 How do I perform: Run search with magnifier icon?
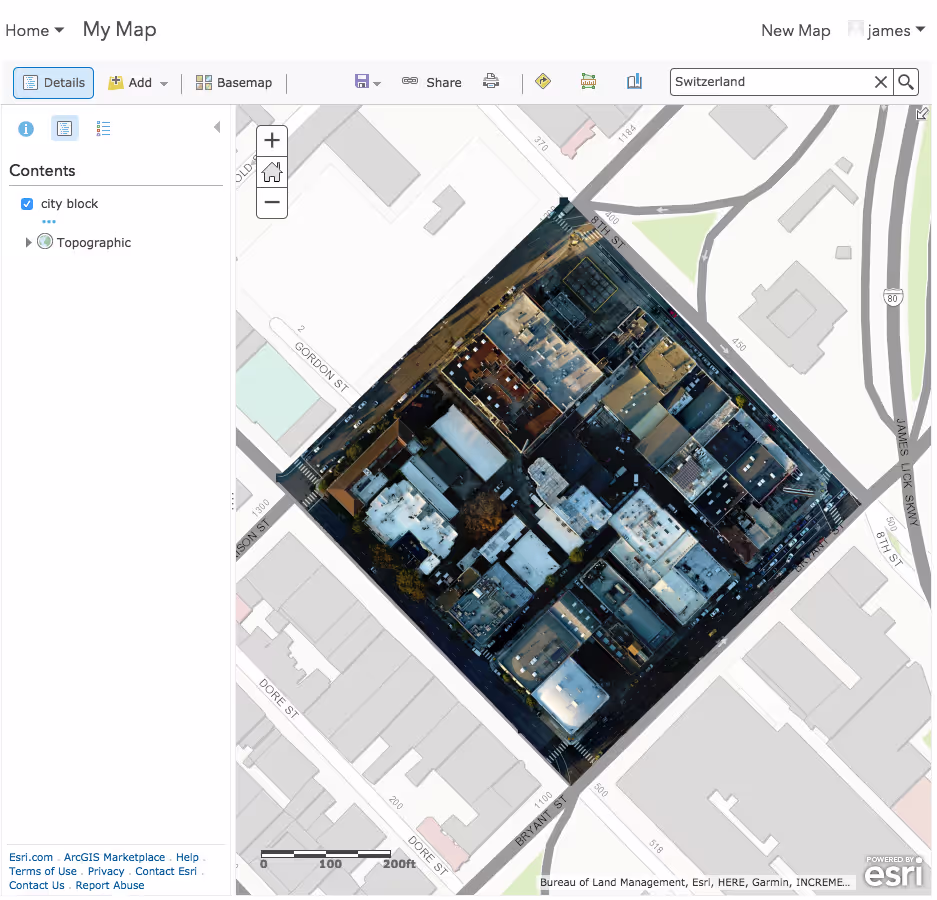[905, 82]
